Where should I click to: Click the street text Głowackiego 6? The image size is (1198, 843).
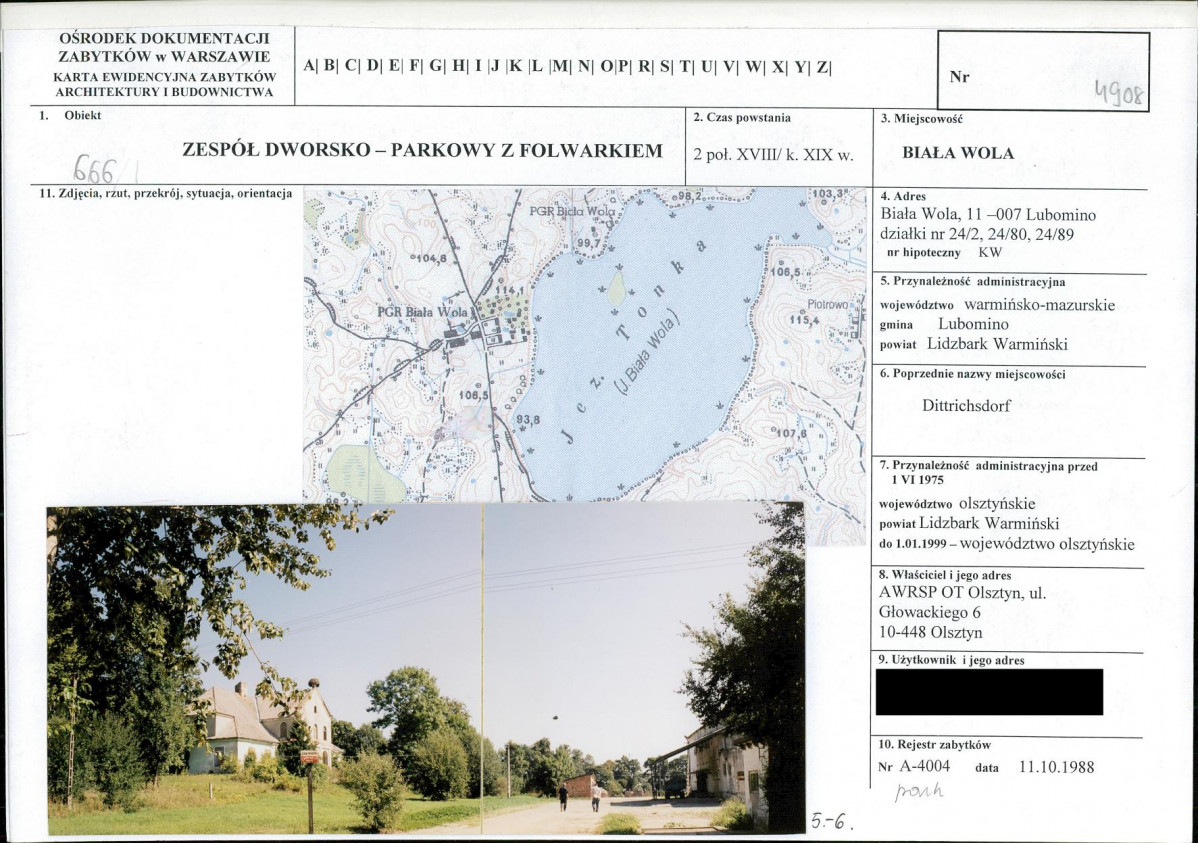pyautogui.click(x=930, y=612)
